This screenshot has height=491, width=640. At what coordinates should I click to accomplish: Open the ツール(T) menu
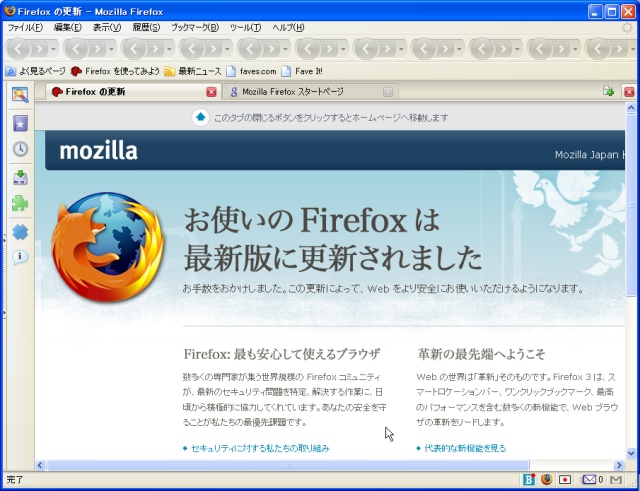245,27
